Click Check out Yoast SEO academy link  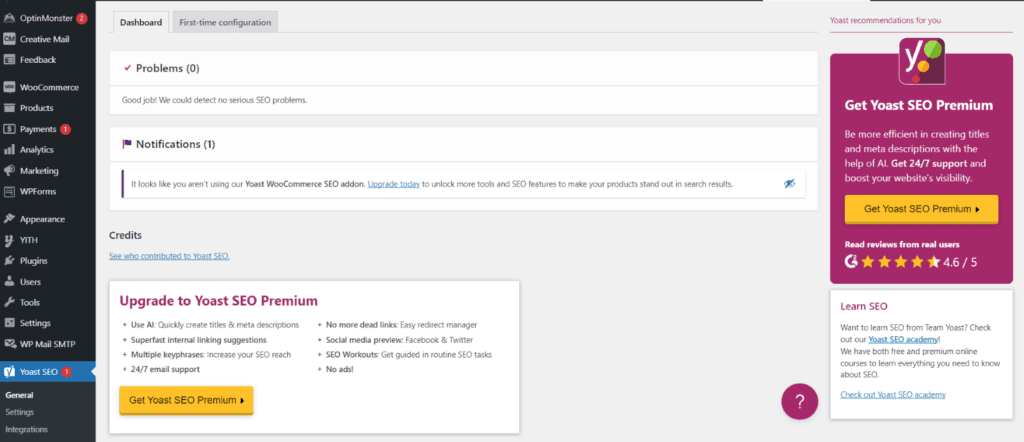(893, 394)
